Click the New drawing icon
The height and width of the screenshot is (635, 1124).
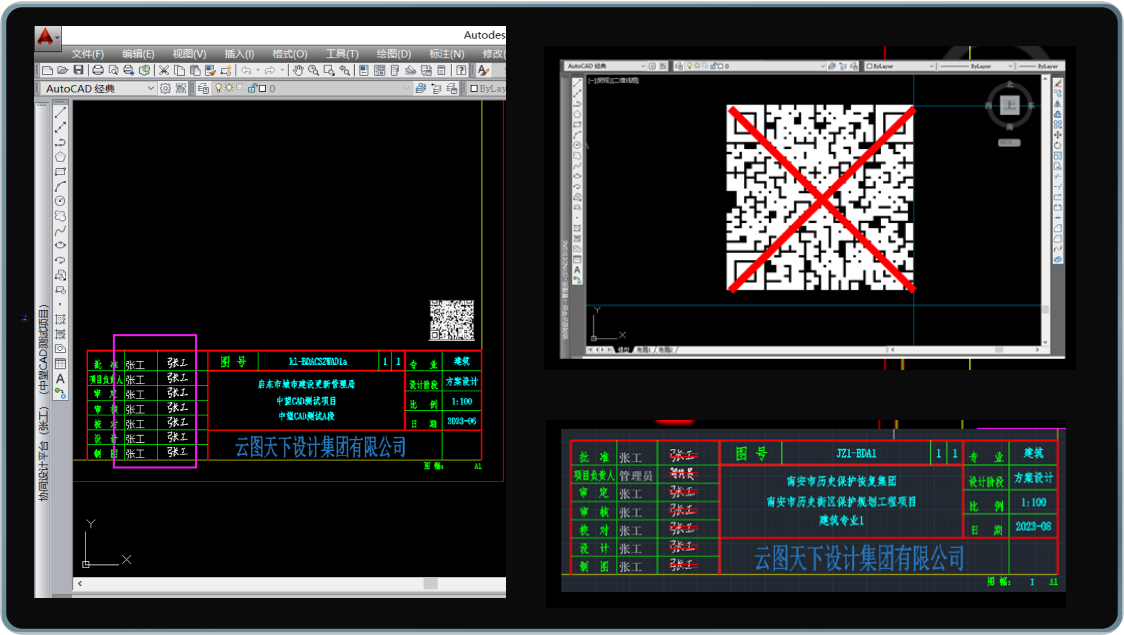tap(47, 70)
